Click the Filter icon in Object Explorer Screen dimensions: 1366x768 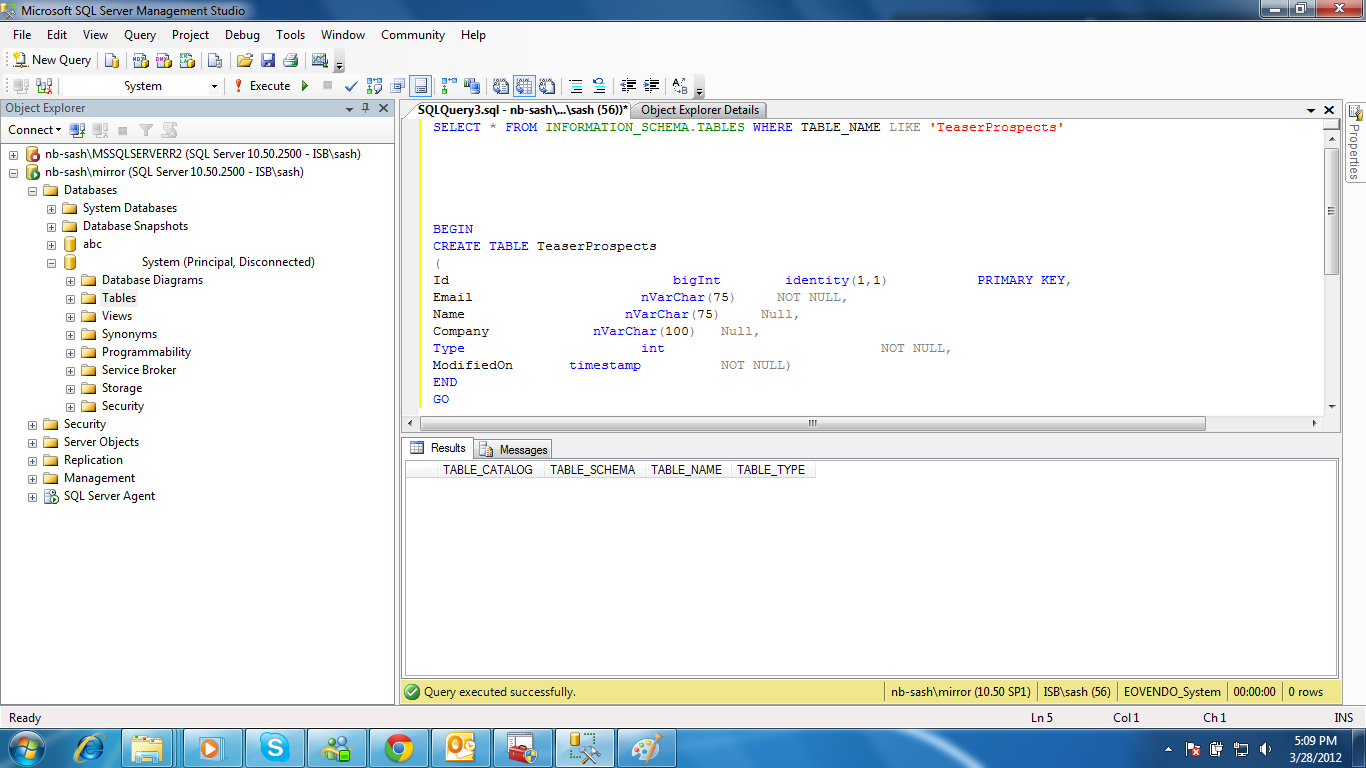pos(146,130)
